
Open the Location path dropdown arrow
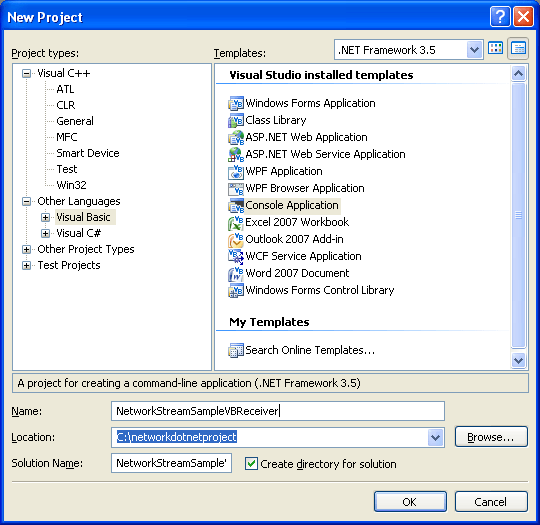click(x=436, y=438)
